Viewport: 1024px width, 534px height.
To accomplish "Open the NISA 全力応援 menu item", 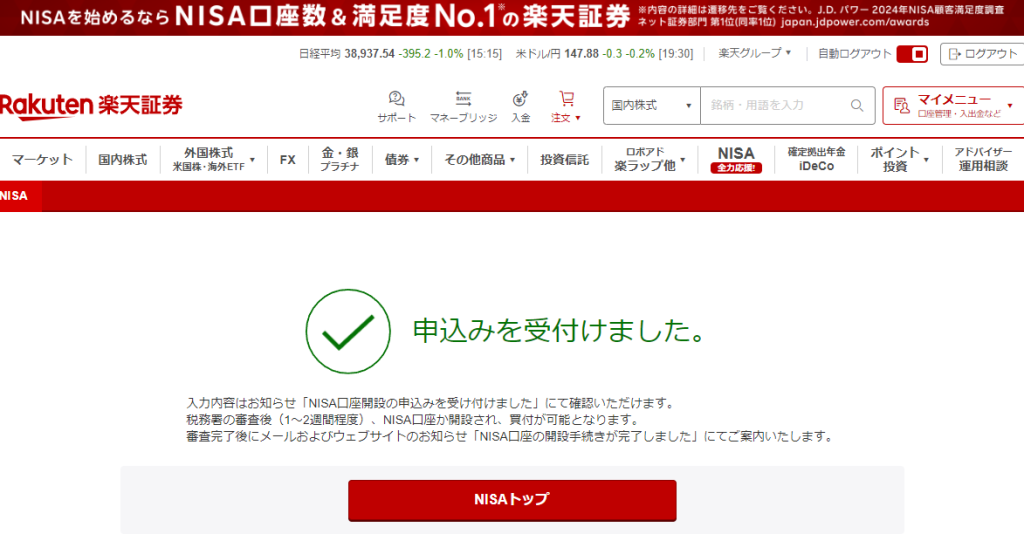I will tap(736, 159).
